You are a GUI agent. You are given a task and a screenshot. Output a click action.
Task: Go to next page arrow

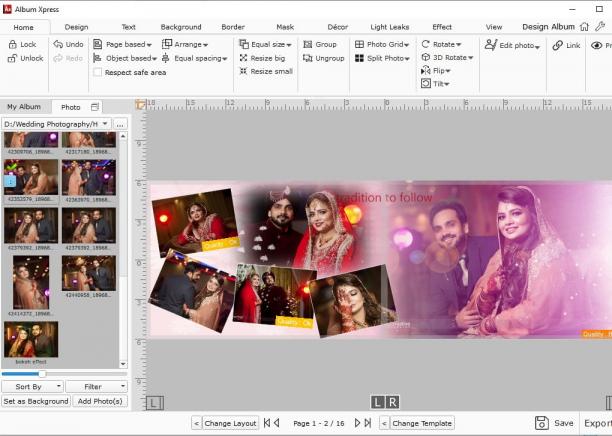(357, 423)
